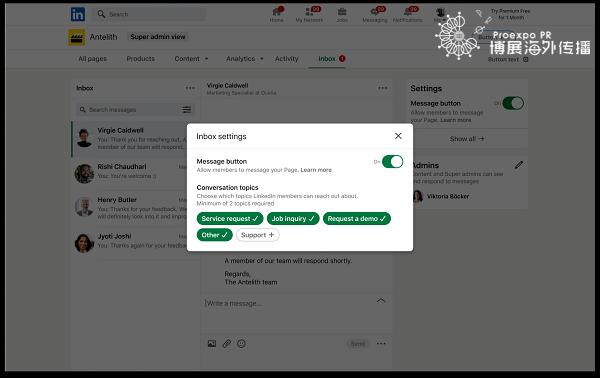Open My Network icon

(x=309, y=15)
